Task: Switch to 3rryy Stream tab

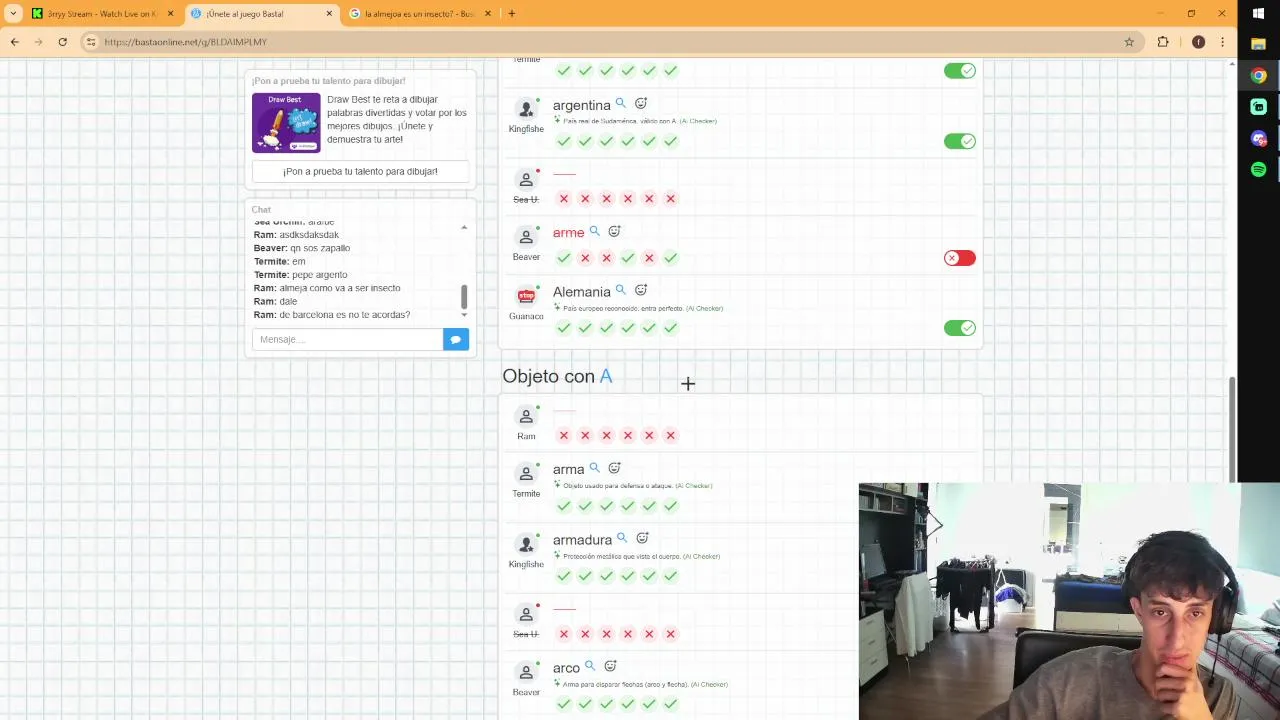Action: click(x=102, y=13)
